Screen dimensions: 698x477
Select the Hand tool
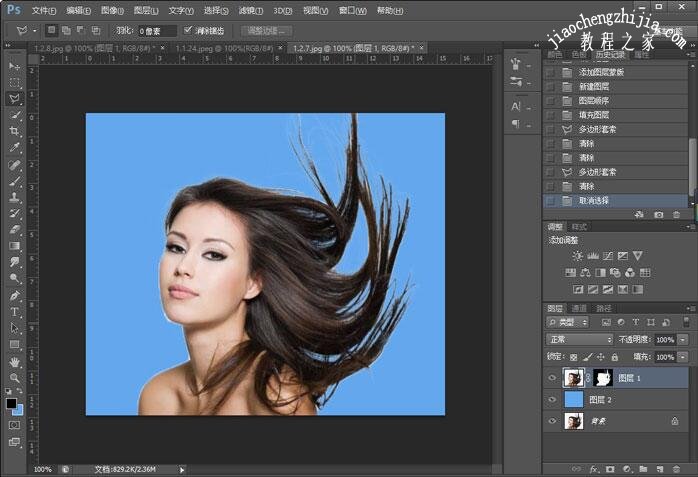tap(14, 361)
